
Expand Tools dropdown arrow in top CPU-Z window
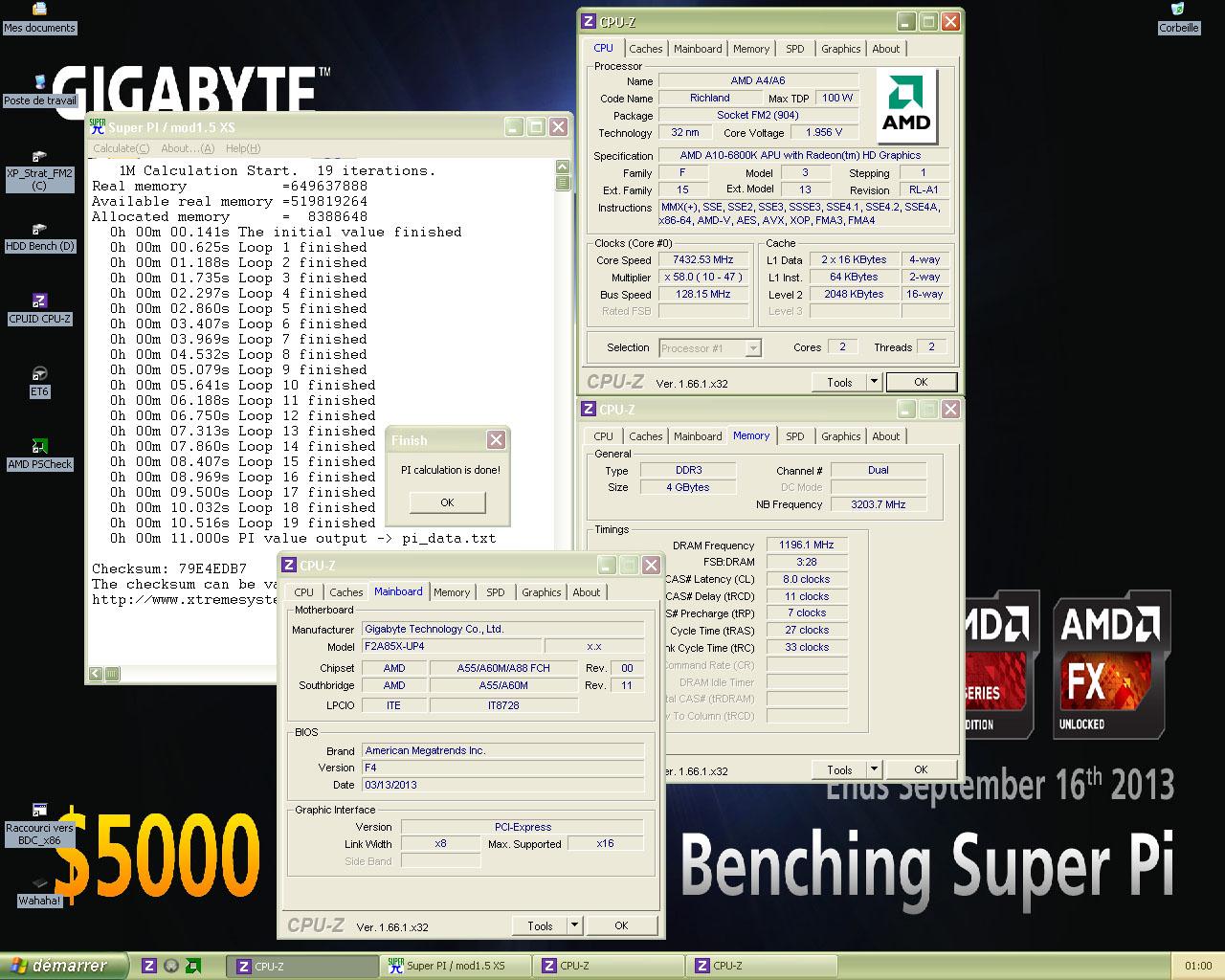(x=874, y=382)
